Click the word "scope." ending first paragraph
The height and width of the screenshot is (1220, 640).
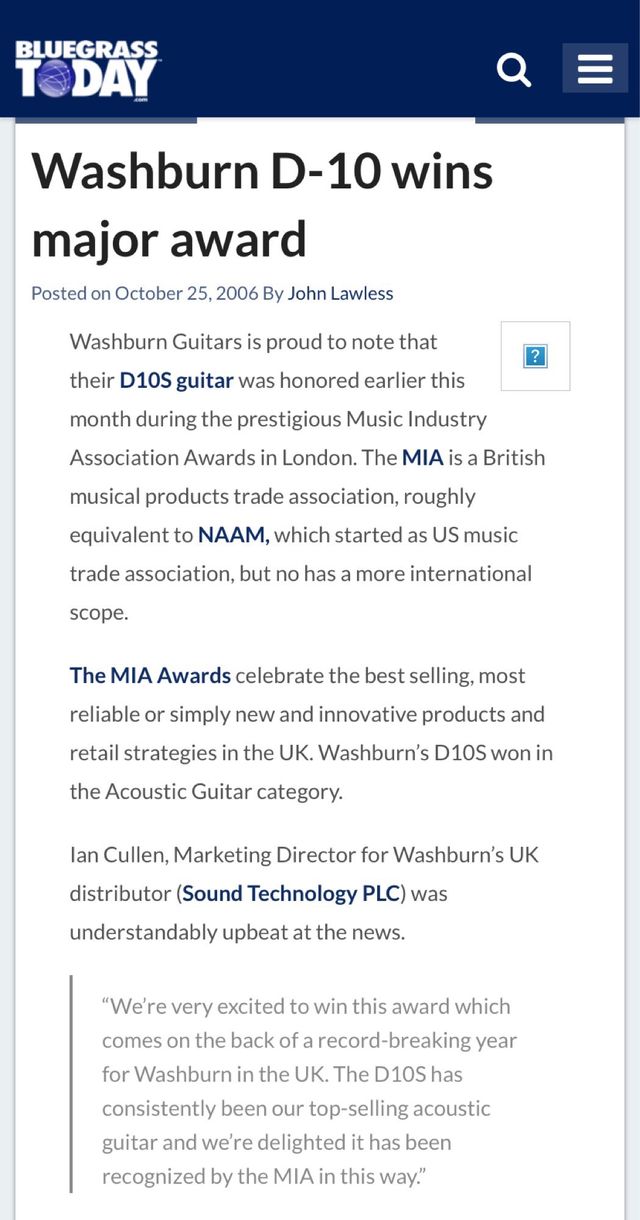pyautogui.click(x=99, y=612)
